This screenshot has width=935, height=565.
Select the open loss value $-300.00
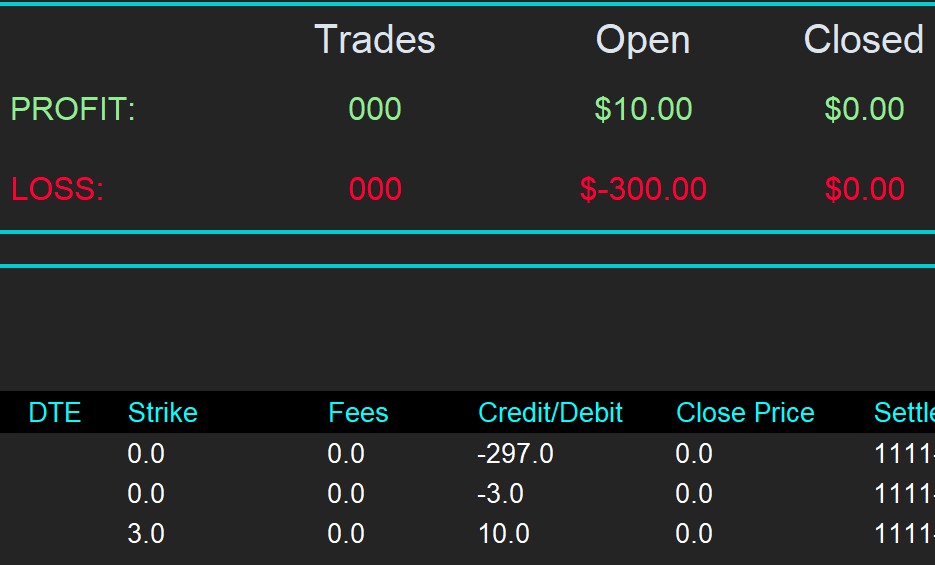643,189
